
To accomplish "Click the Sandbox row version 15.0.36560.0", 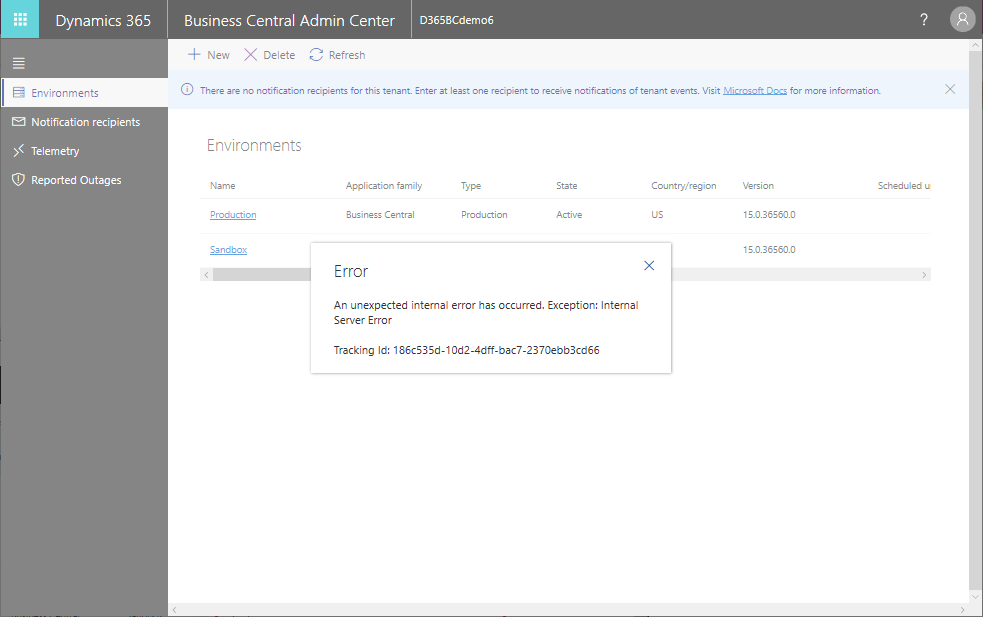I will click(769, 250).
